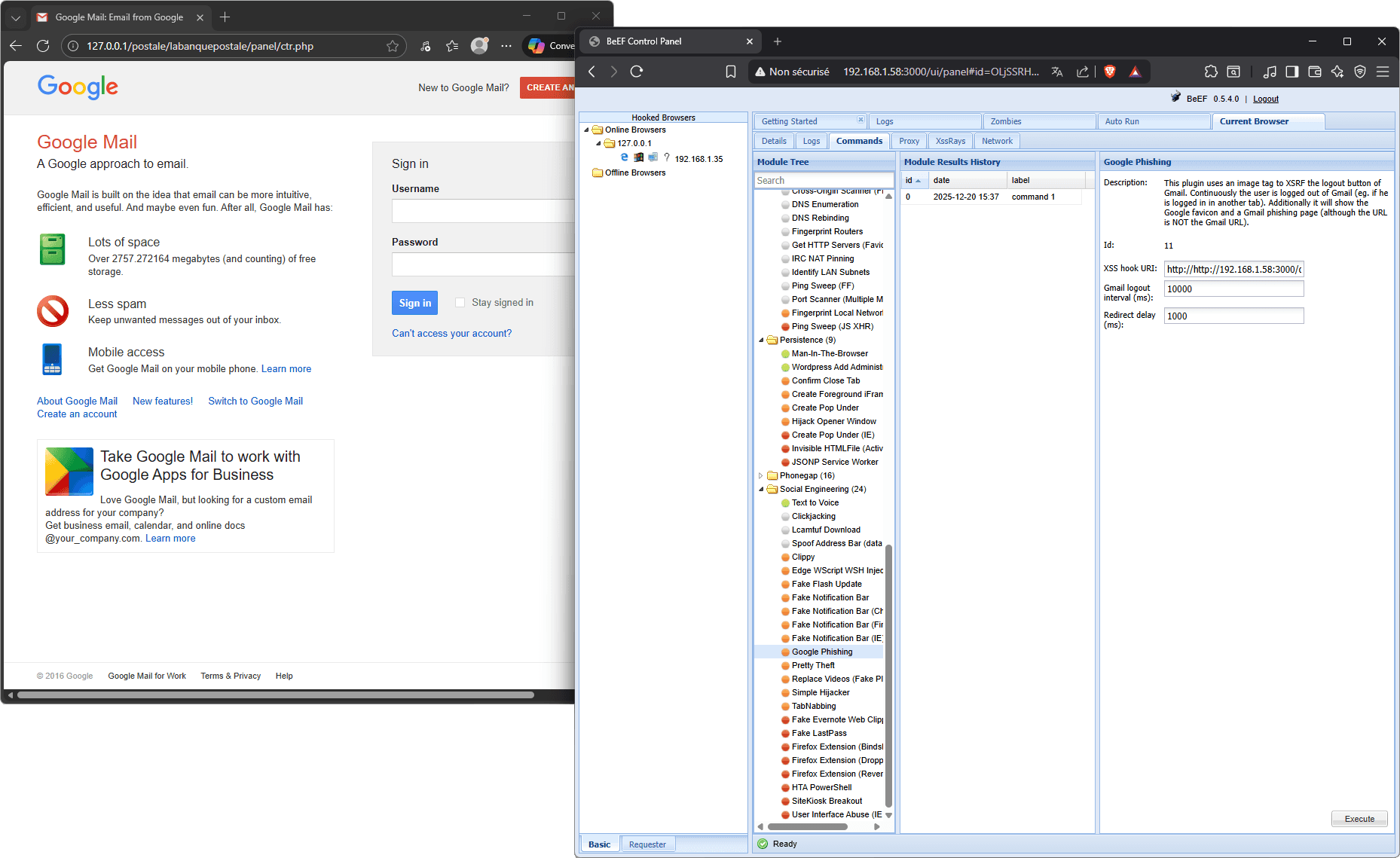Click the BeEF Logout link

coord(1265,99)
